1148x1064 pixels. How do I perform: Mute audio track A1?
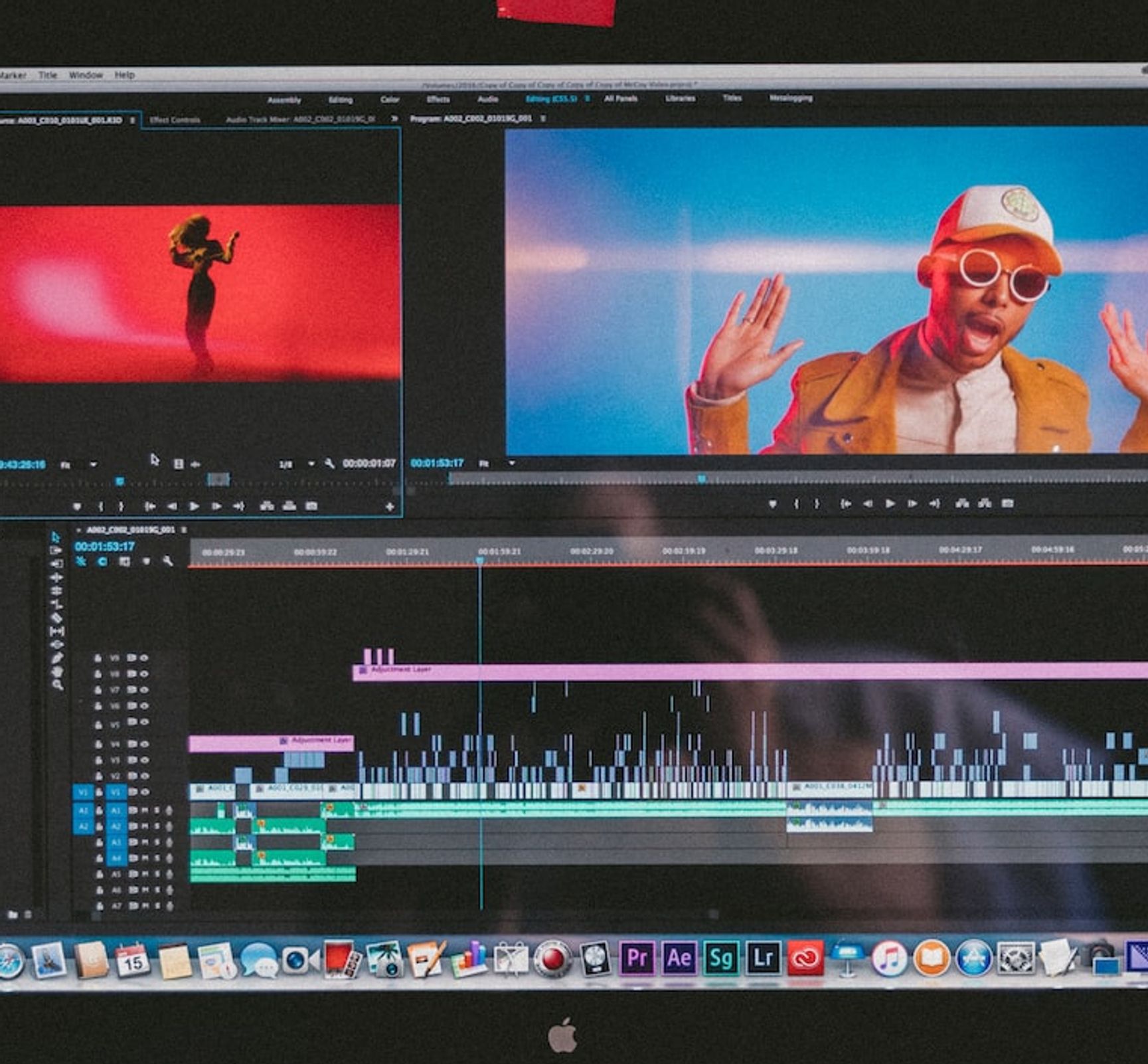pos(144,810)
